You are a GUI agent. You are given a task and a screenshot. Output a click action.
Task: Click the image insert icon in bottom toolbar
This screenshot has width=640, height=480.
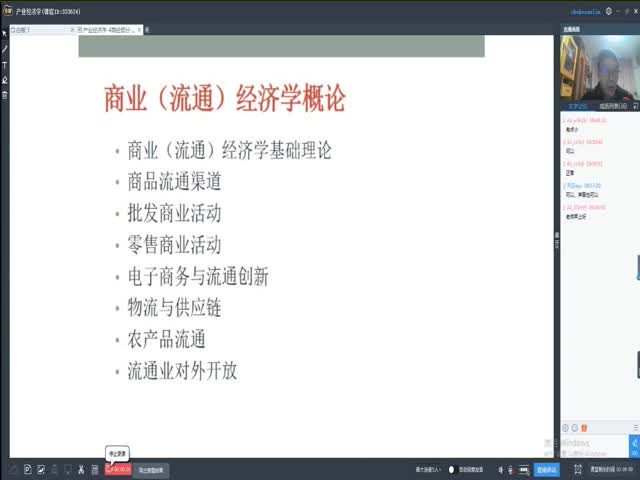[x=41, y=469]
